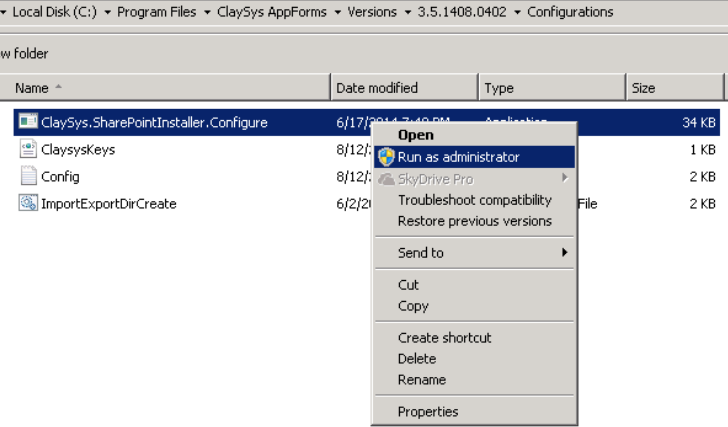Open Properties from the context menu
This screenshot has height=427, width=728.
click(x=474, y=412)
